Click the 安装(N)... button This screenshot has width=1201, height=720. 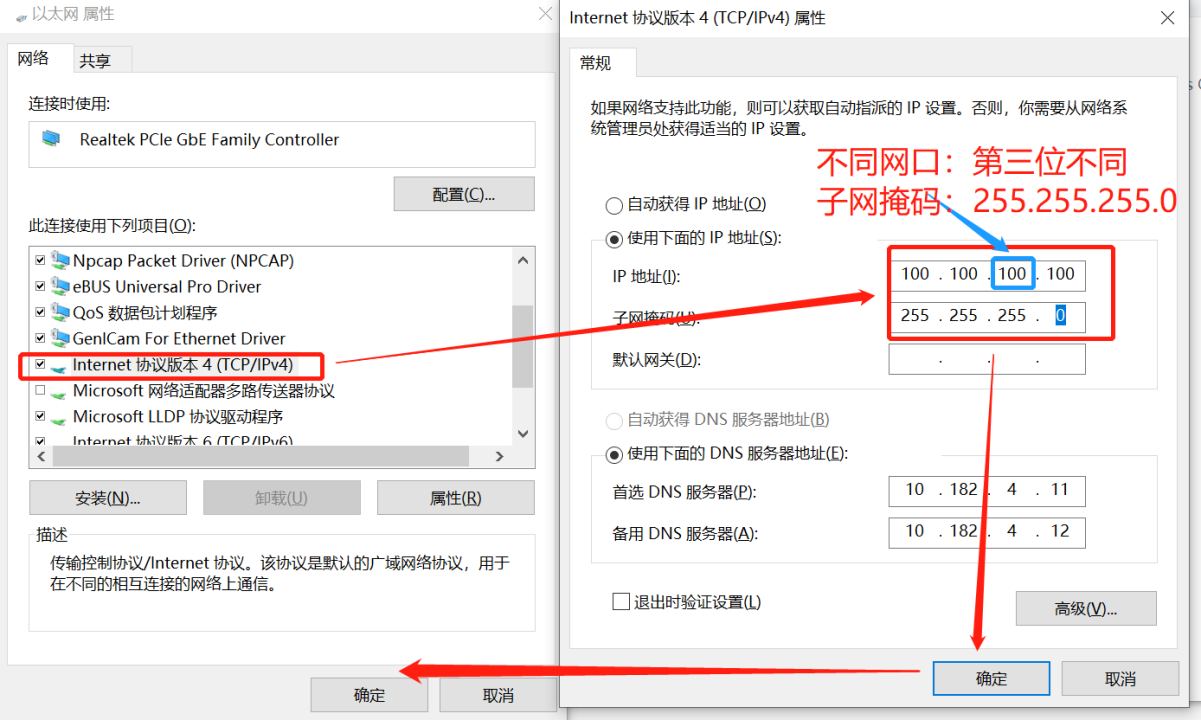click(x=108, y=498)
